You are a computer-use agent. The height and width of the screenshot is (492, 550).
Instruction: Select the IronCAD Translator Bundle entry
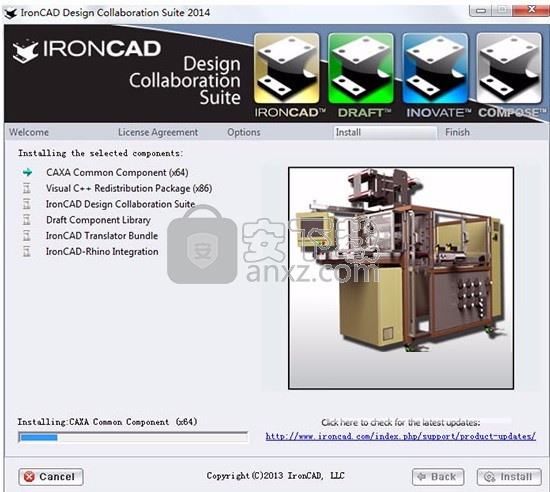tap(102, 236)
